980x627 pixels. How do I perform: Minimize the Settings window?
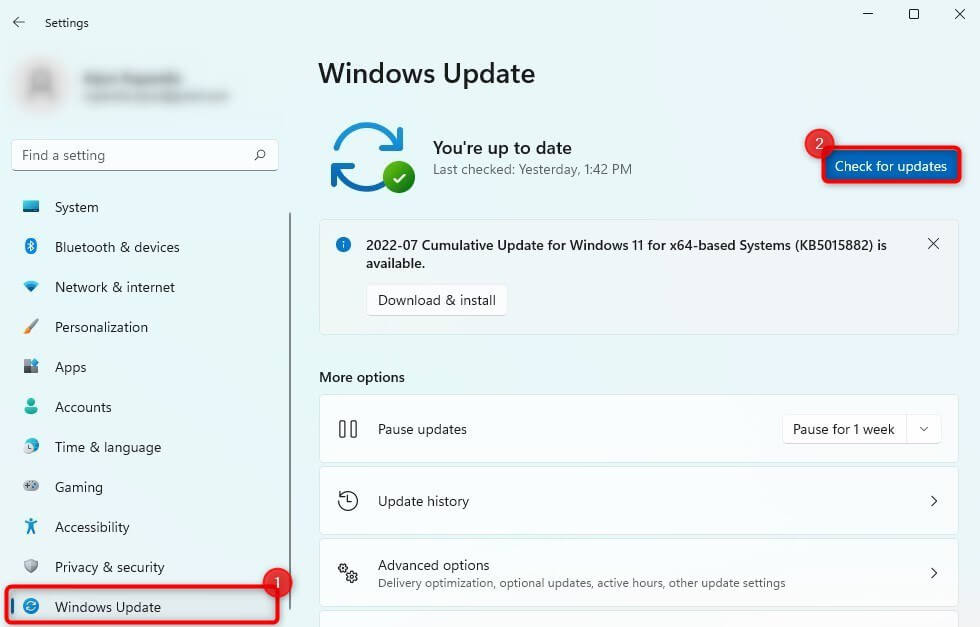coord(868,14)
